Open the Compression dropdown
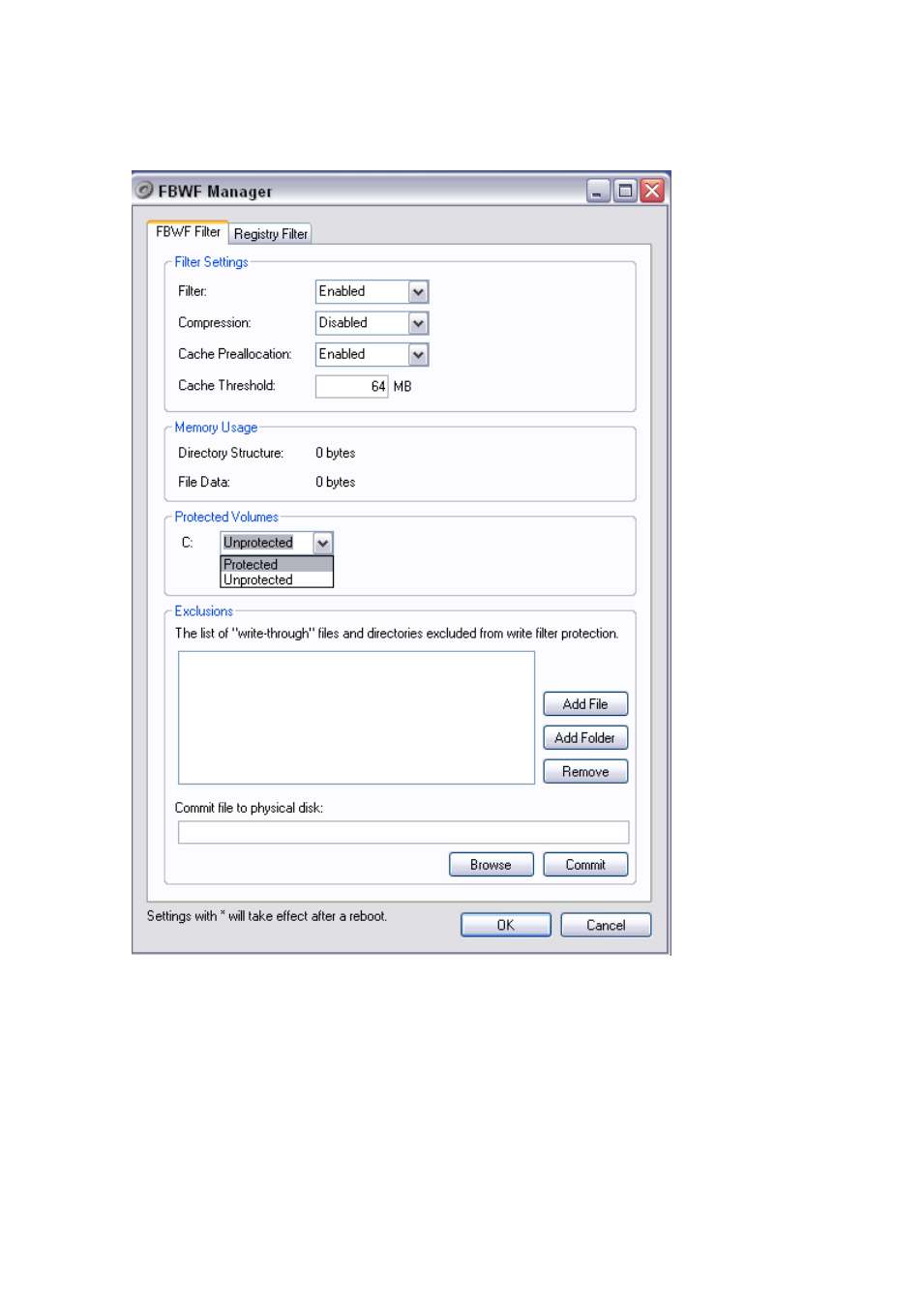This screenshot has height=1306, width=924. [372, 323]
